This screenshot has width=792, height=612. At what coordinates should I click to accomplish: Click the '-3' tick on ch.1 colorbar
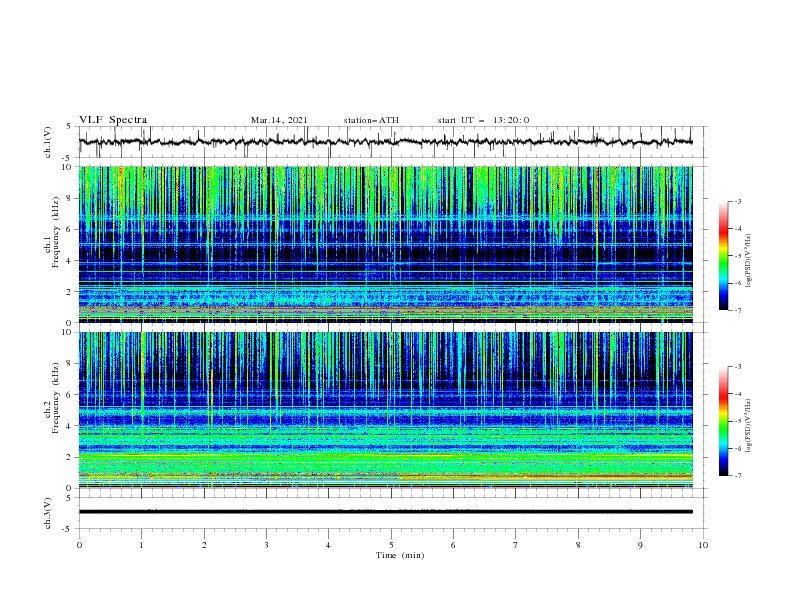click(738, 201)
